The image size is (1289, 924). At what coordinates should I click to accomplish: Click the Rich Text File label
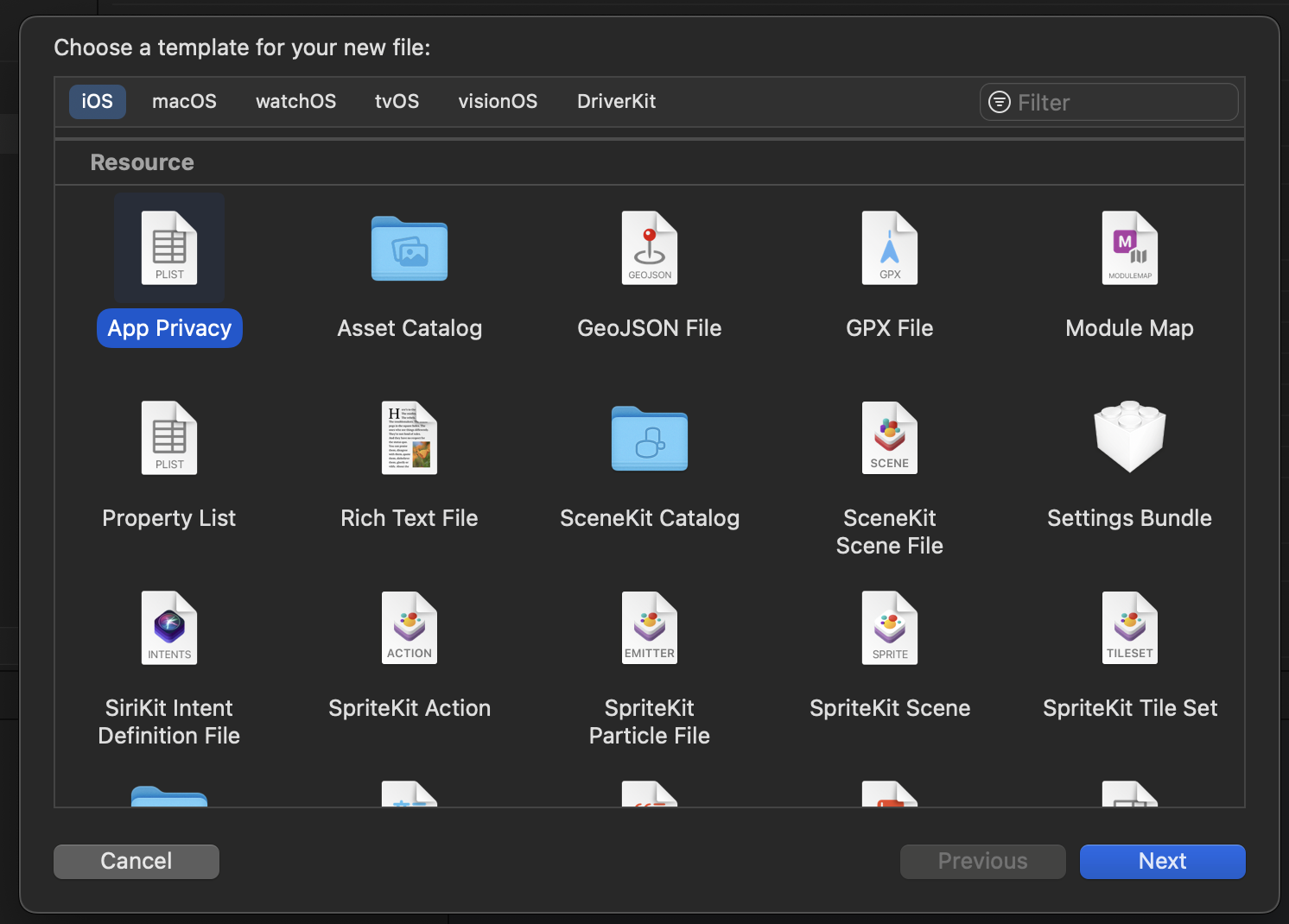tap(410, 518)
